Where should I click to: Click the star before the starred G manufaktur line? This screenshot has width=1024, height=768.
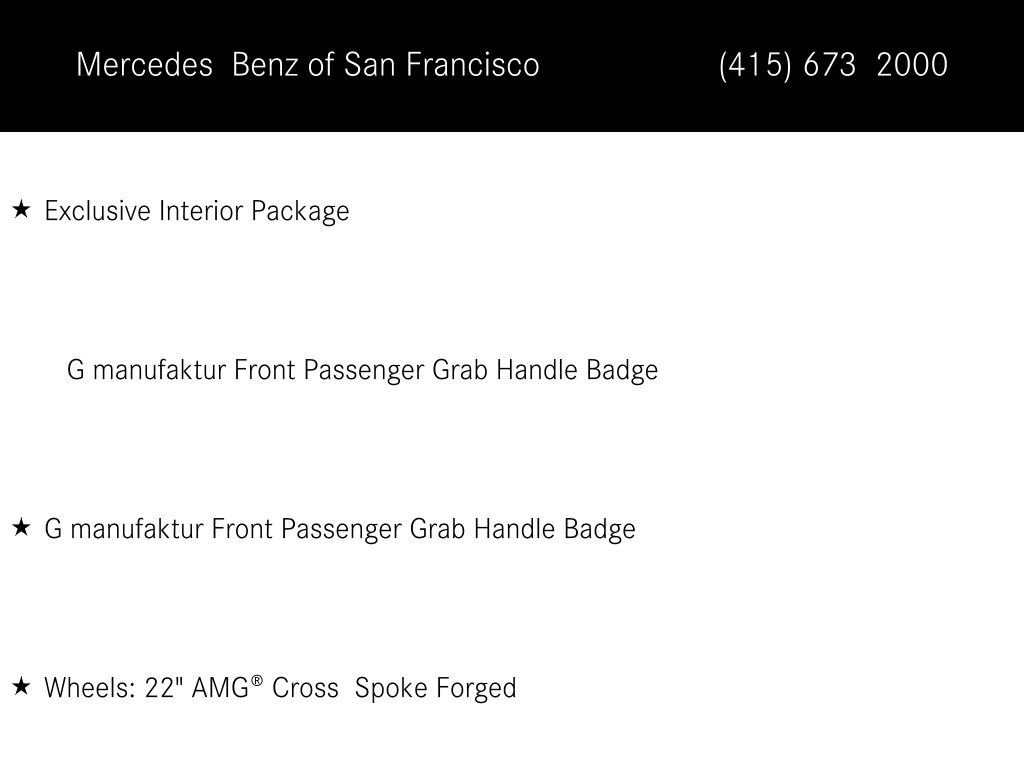22,527
